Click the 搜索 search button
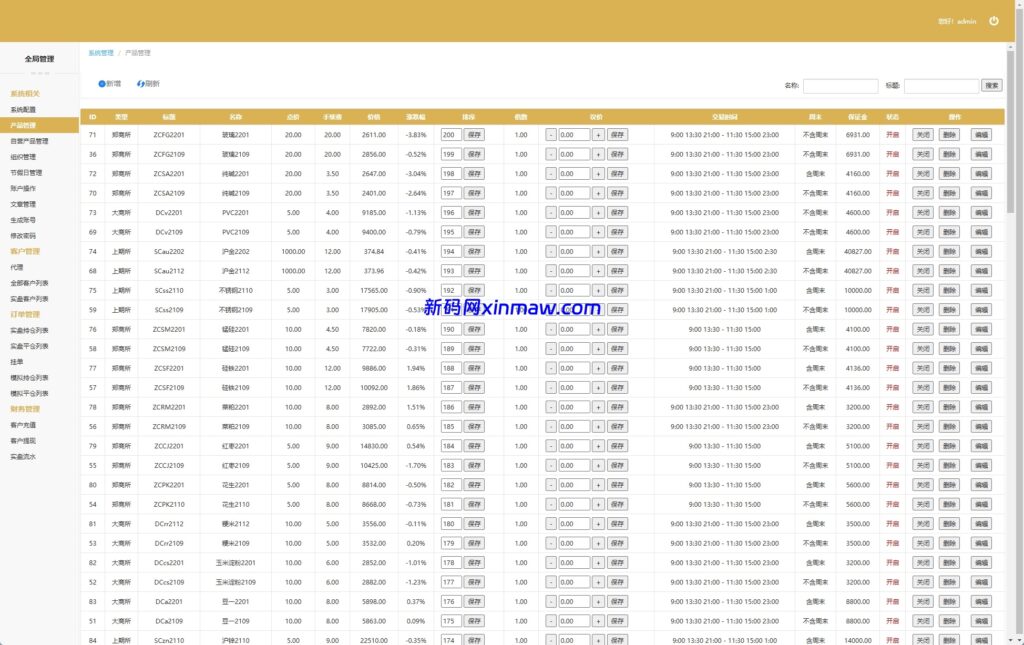This screenshot has width=1024, height=645. pos(991,86)
